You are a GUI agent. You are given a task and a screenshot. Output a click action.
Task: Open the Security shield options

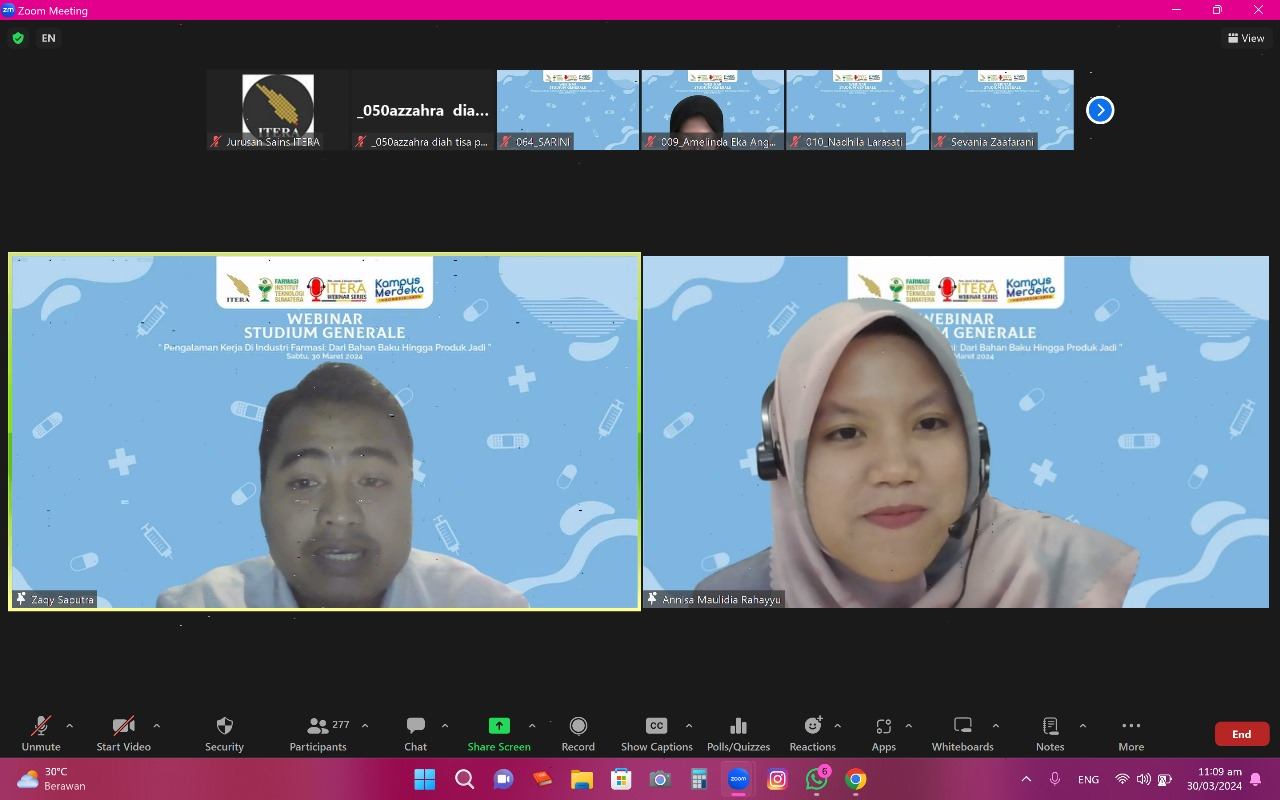click(224, 733)
